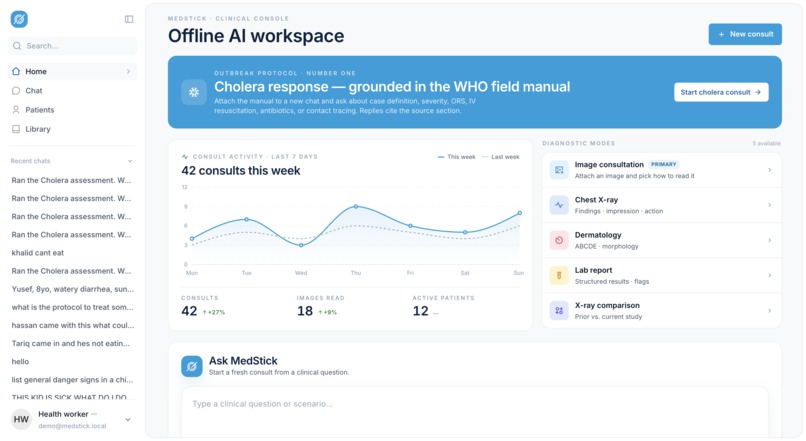
Task: Go to the Patients section
Action: 72,109
